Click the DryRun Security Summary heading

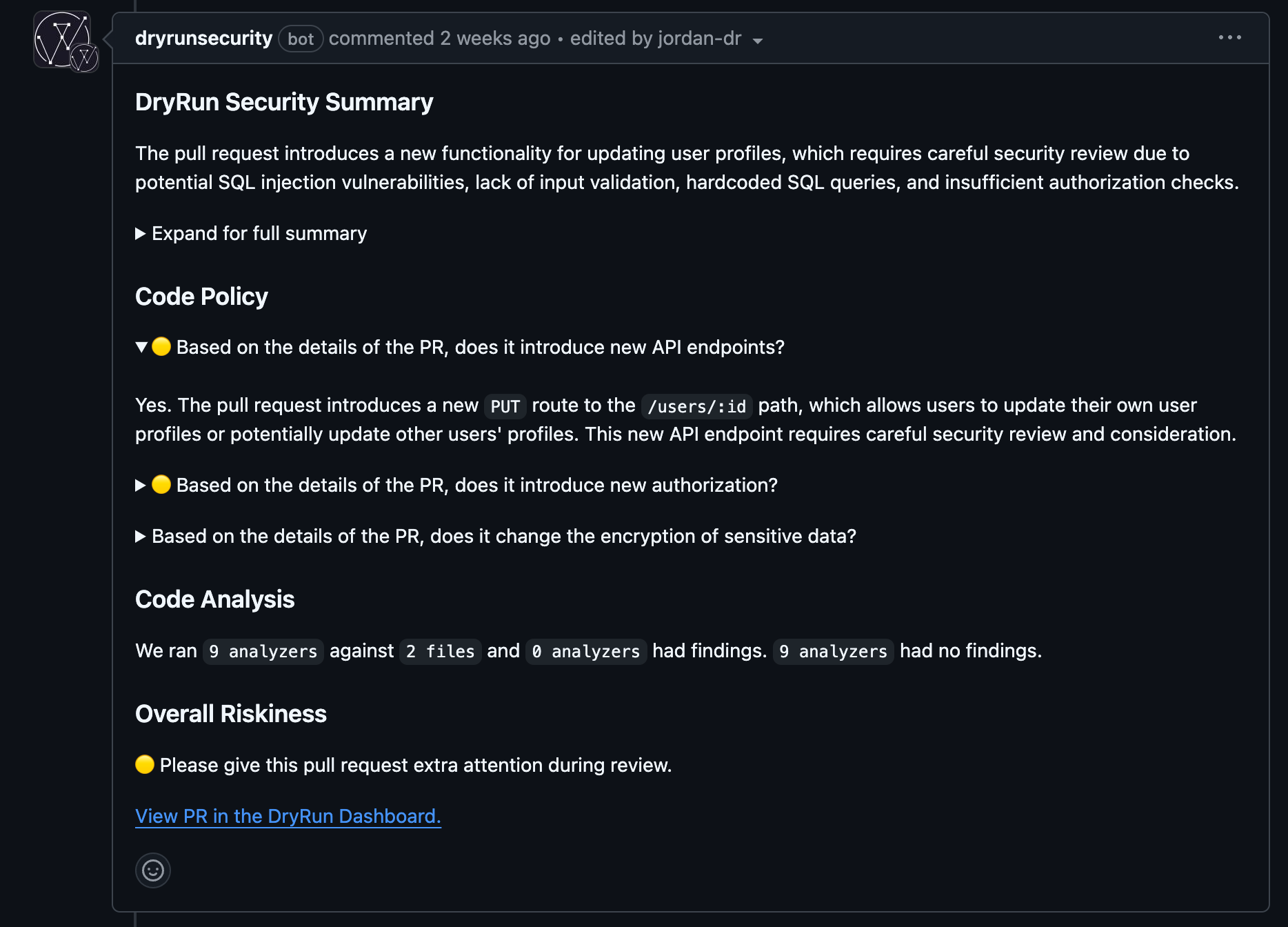284,102
